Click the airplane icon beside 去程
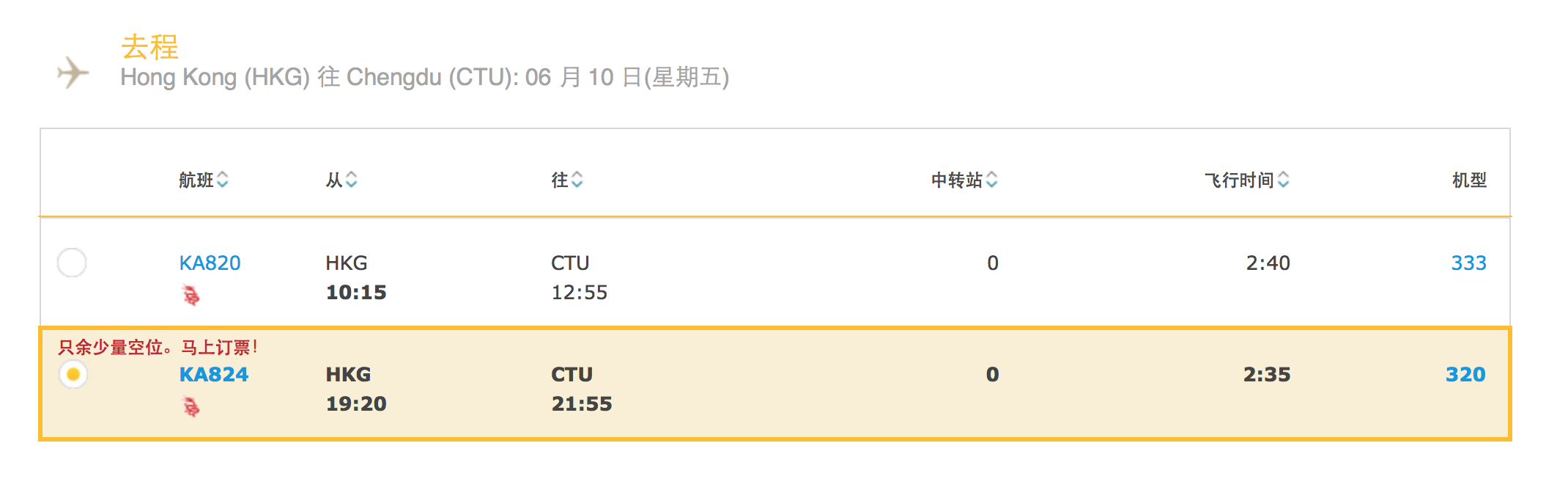 [73, 73]
